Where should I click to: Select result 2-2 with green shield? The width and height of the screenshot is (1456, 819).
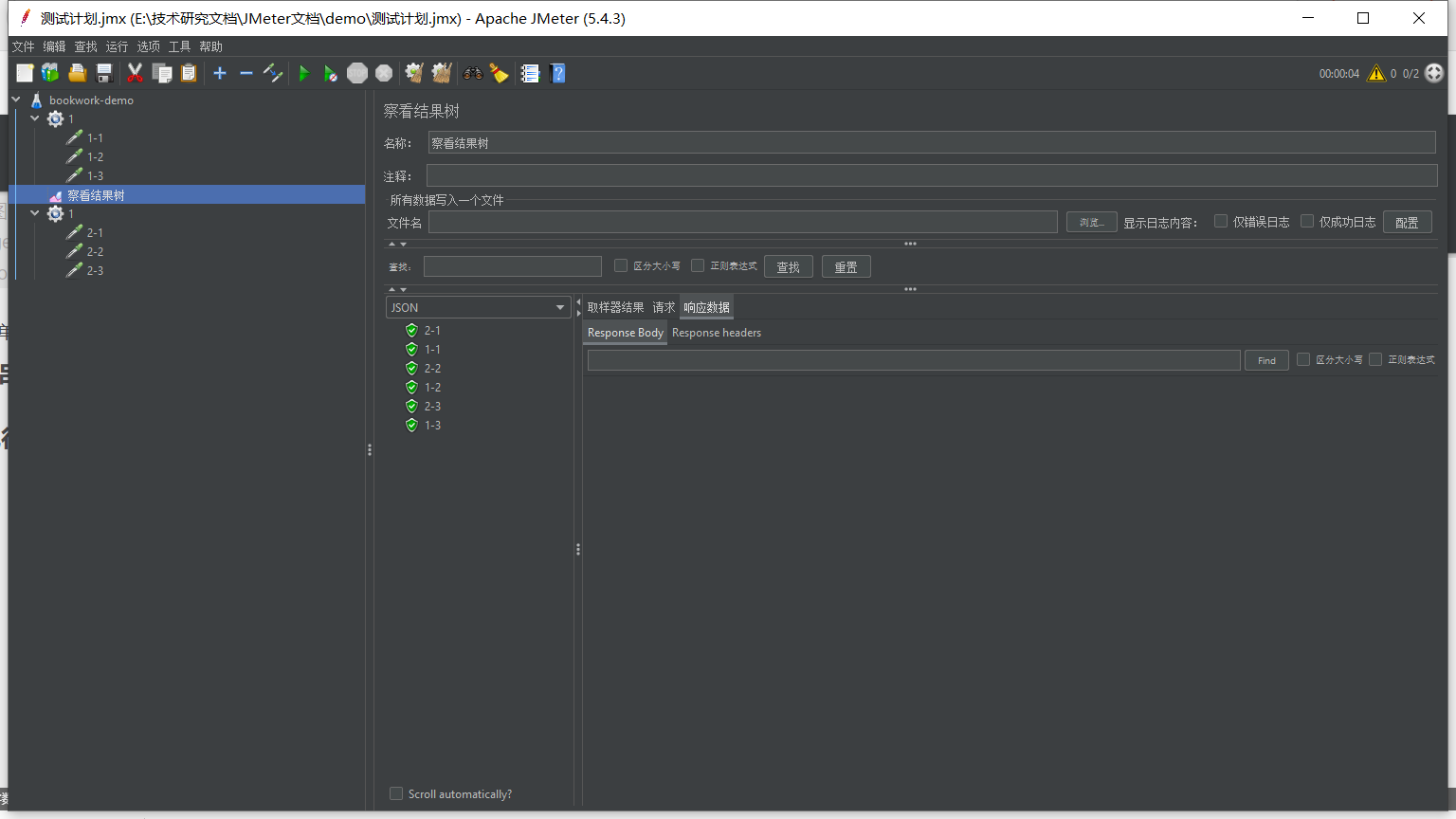tap(424, 368)
